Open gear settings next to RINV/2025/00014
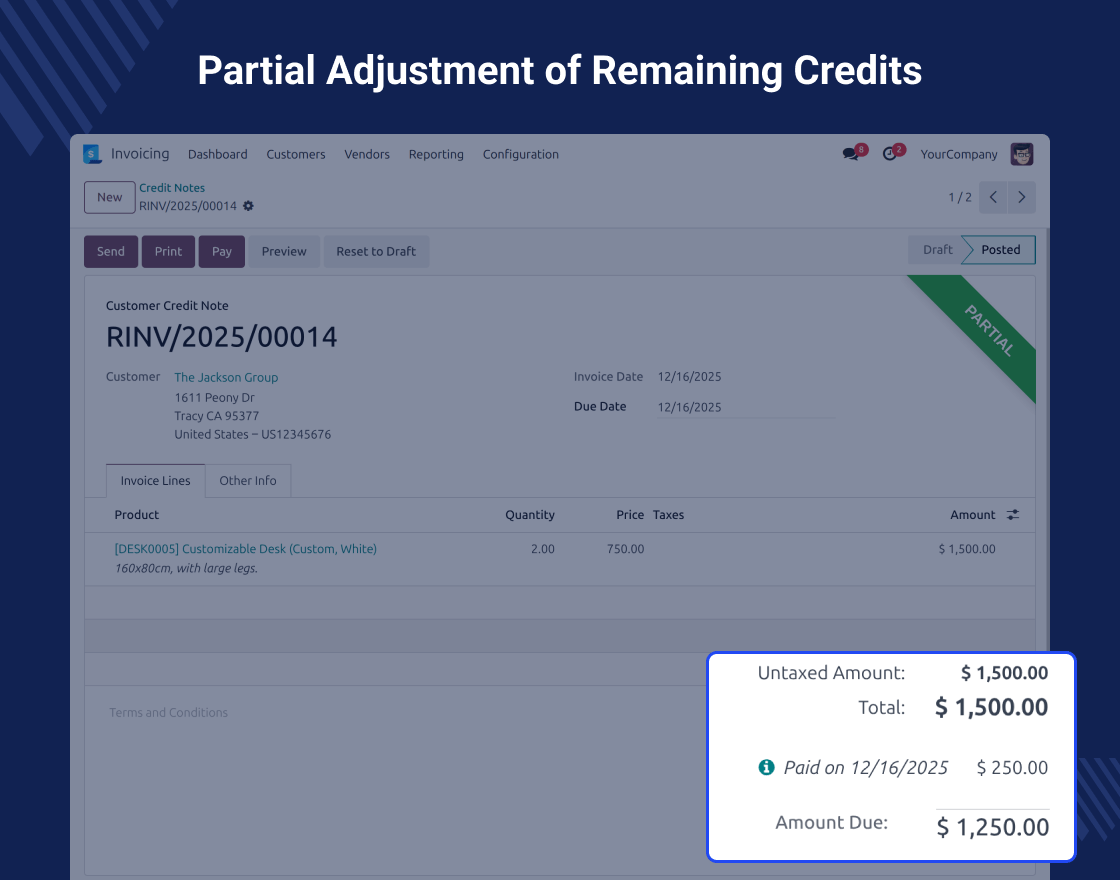The width and height of the screenshot is (1120, 880). pyautogui.click(x=248, y=206)
